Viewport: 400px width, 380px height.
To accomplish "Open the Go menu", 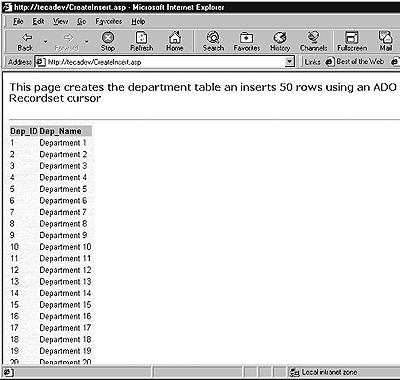I will tap(82, 22).
